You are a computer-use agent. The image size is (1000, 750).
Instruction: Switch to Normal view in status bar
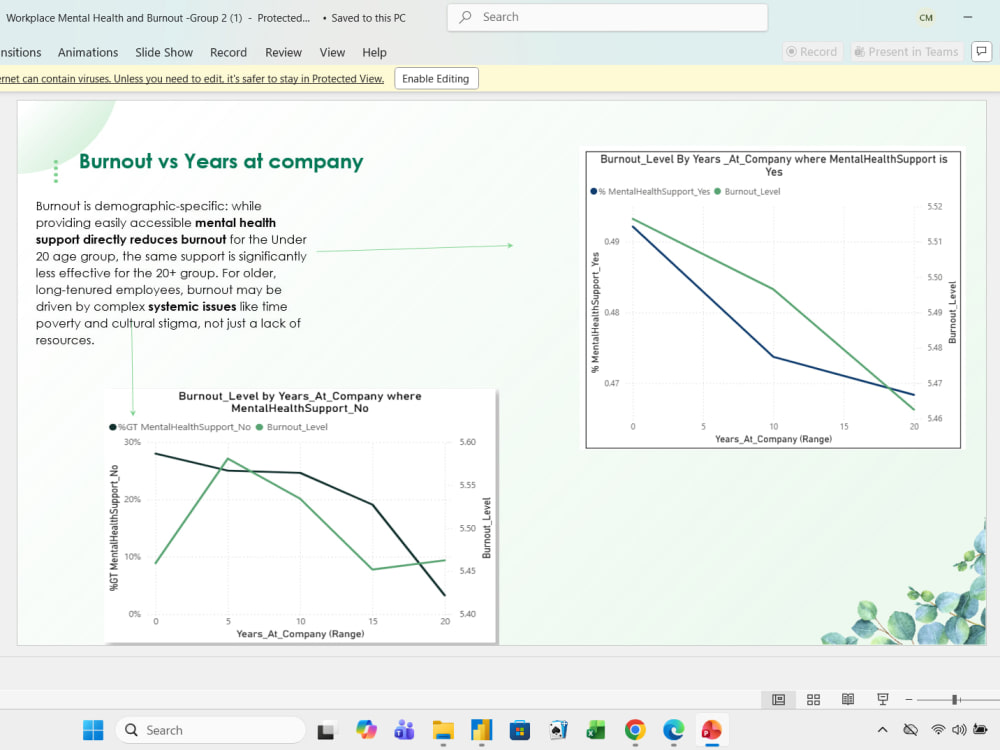click(778, 700)
